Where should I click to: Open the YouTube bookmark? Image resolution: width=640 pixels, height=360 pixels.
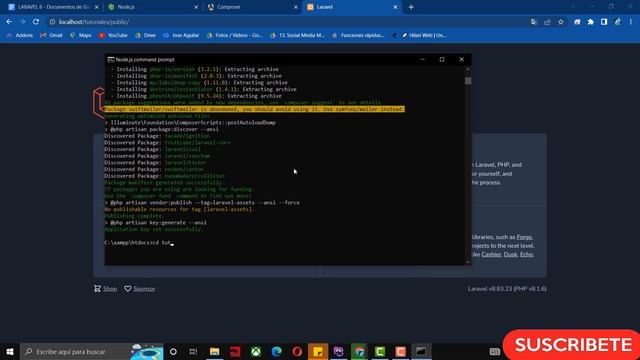pyautogui.click(x=113, y=36)
